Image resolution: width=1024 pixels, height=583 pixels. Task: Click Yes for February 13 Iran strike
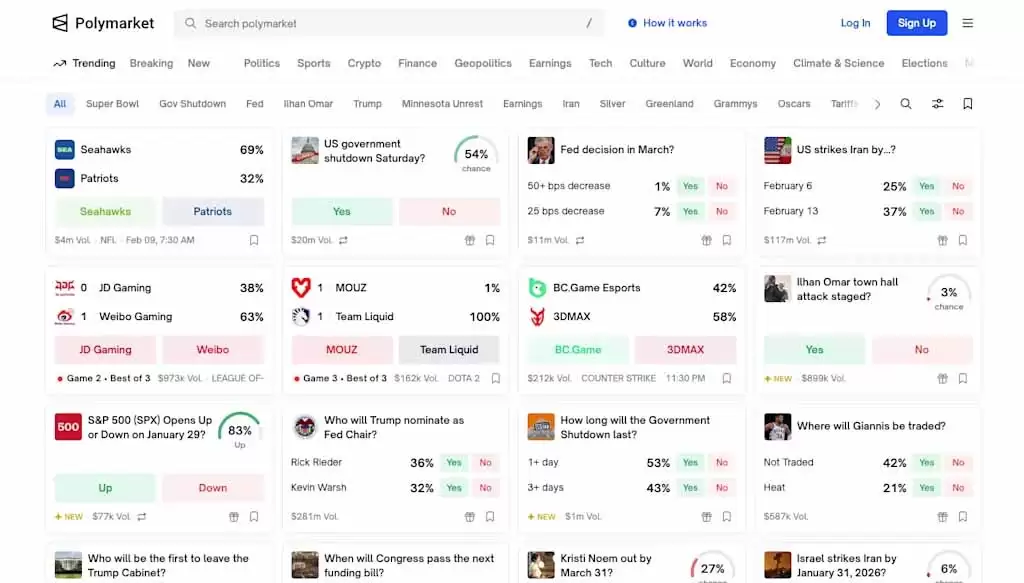point(926,212)
